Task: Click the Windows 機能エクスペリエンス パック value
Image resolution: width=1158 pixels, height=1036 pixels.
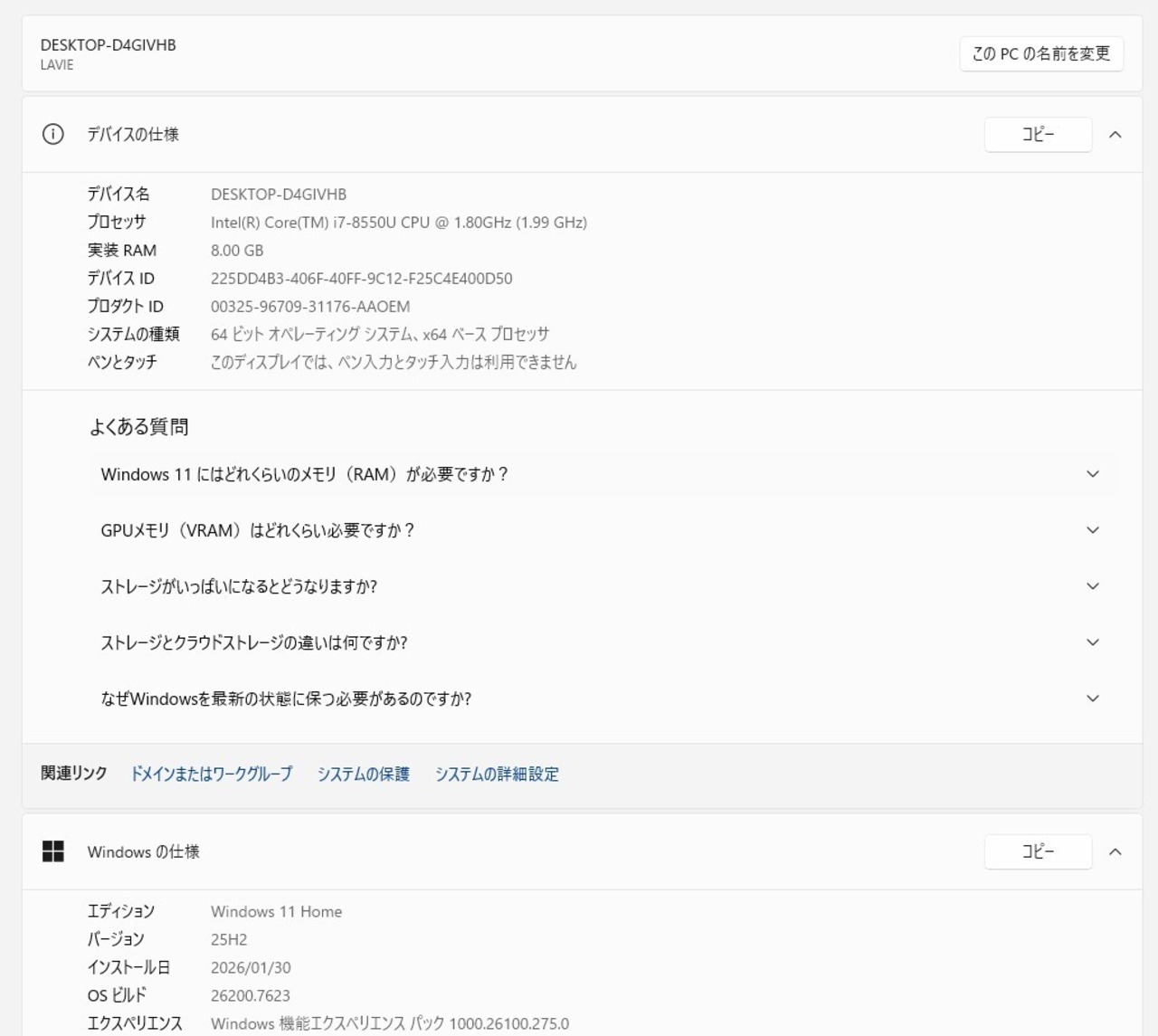Action: (x=390, y=1024)
